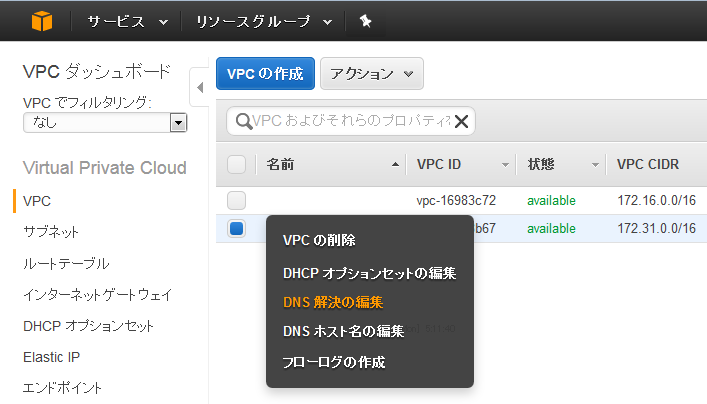
Task: Select VPC in the sidebar
Action: pos(37,201)
